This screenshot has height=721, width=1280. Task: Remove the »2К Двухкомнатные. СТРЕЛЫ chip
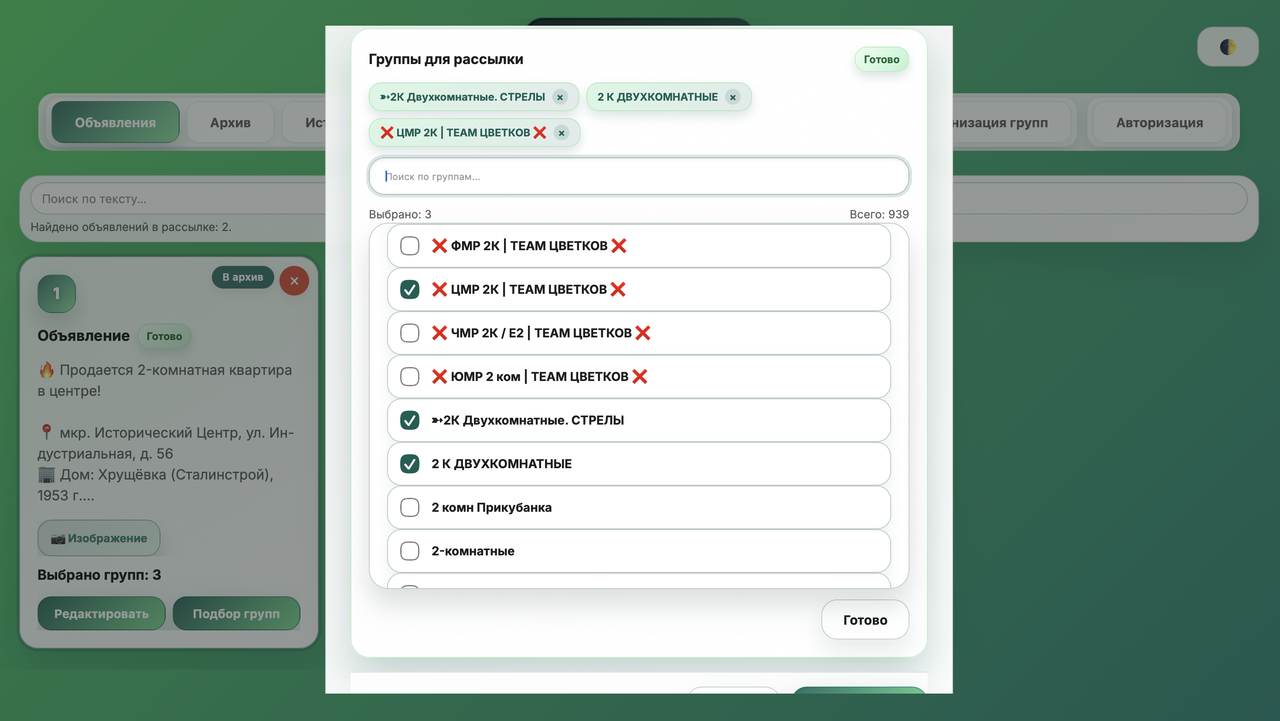(x=560, y=97)
